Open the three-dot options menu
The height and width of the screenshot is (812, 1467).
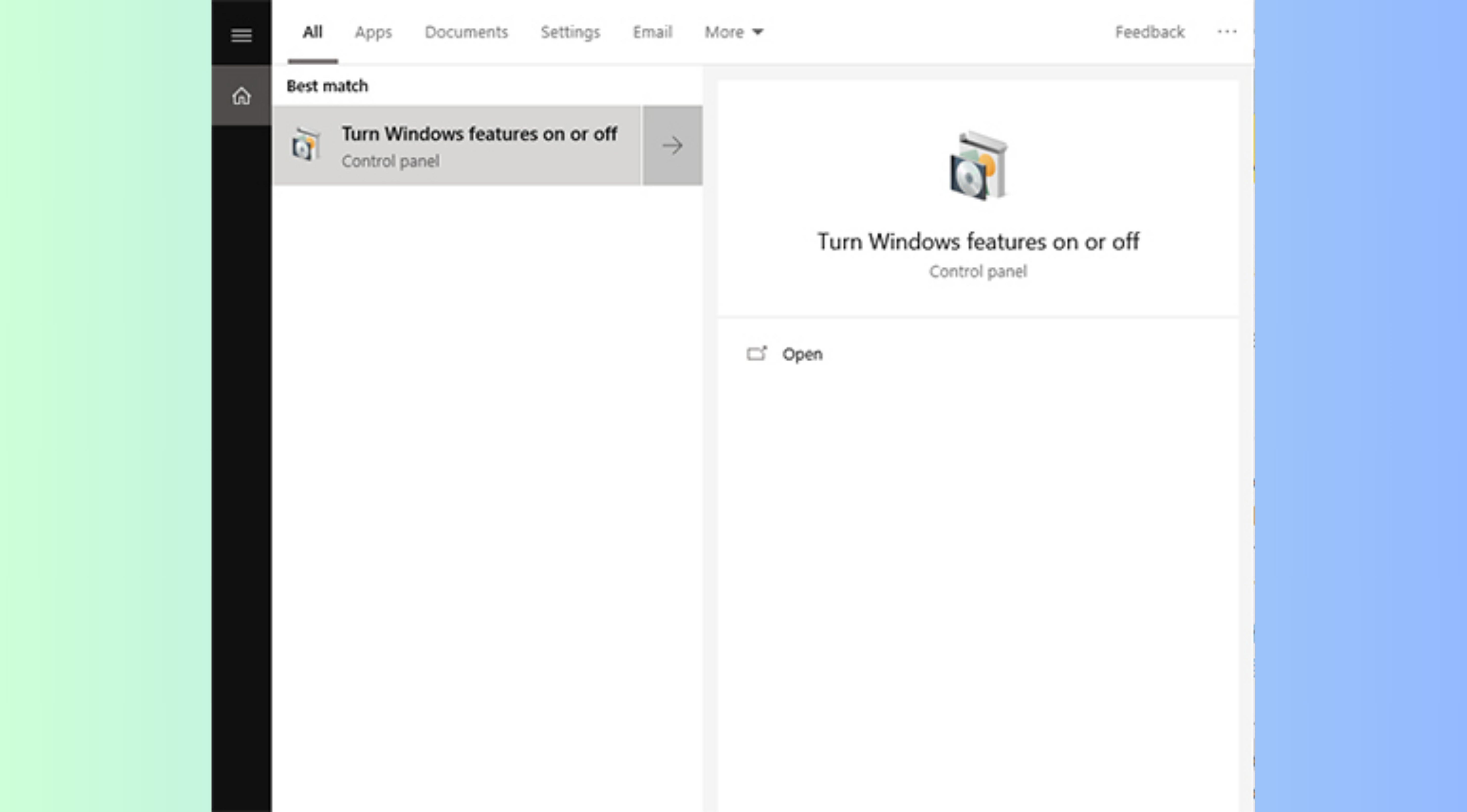pos(1227,32)
